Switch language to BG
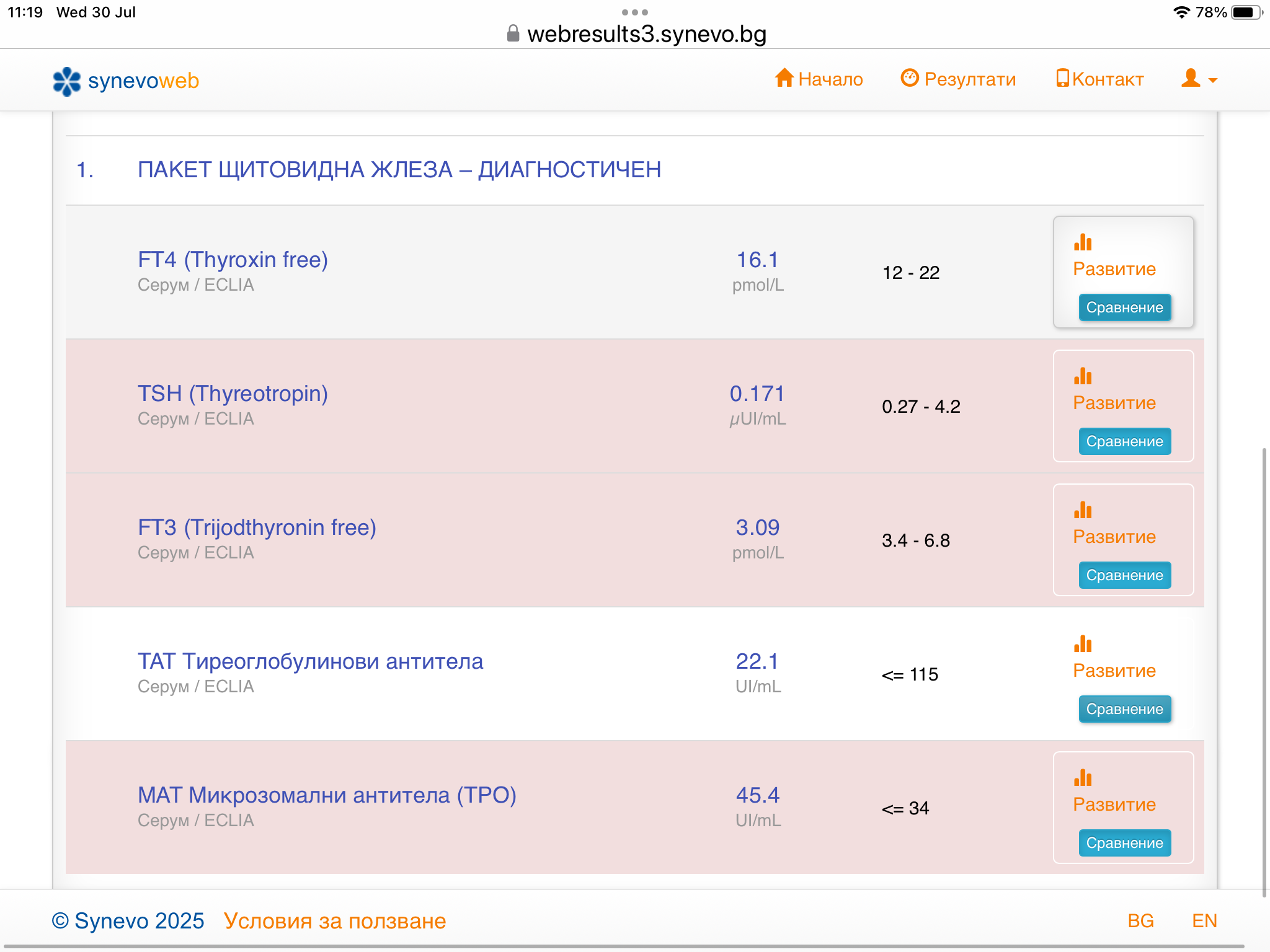 click(1140, 921)
